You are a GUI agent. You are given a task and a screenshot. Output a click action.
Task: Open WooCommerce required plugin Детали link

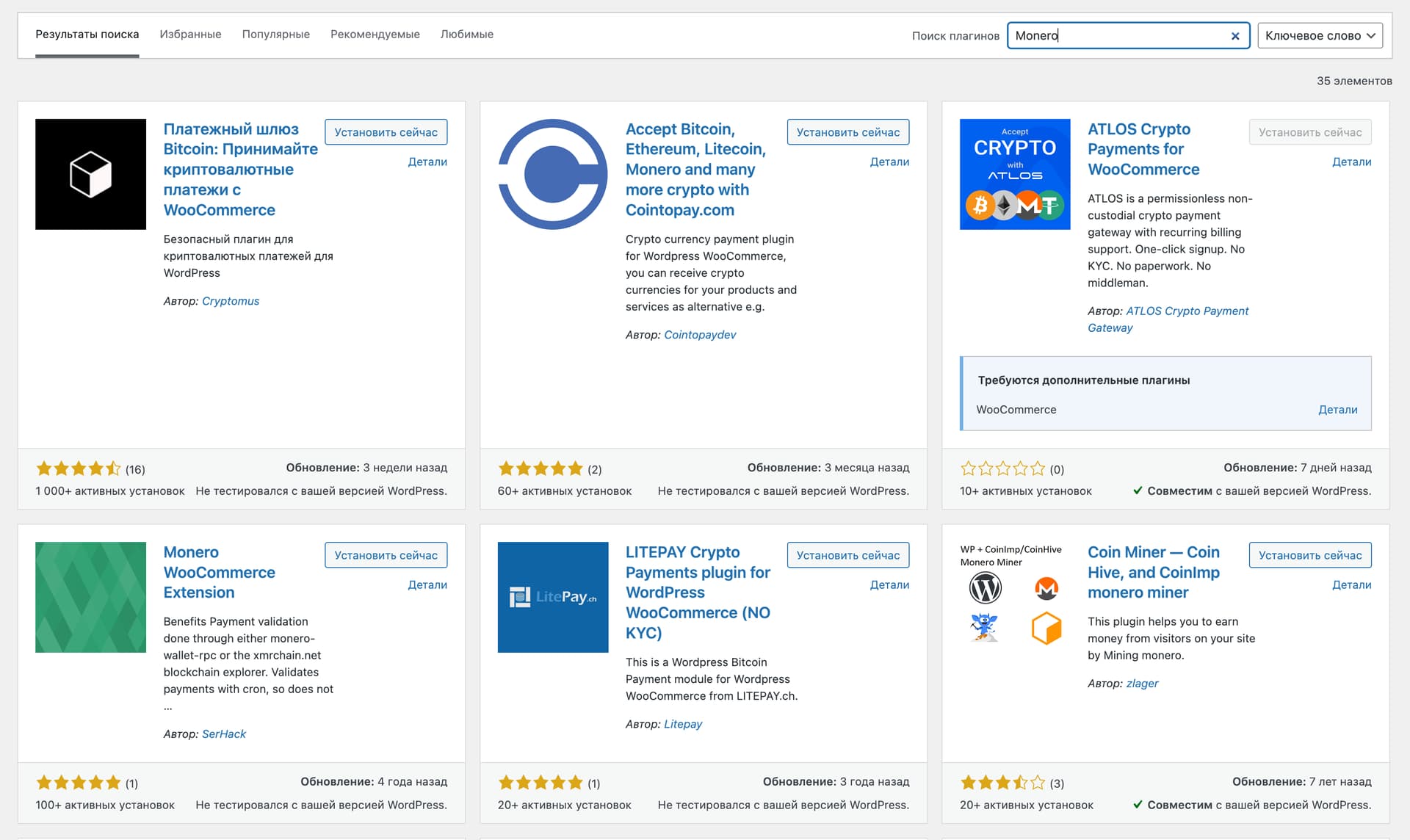coord(1337,410)
